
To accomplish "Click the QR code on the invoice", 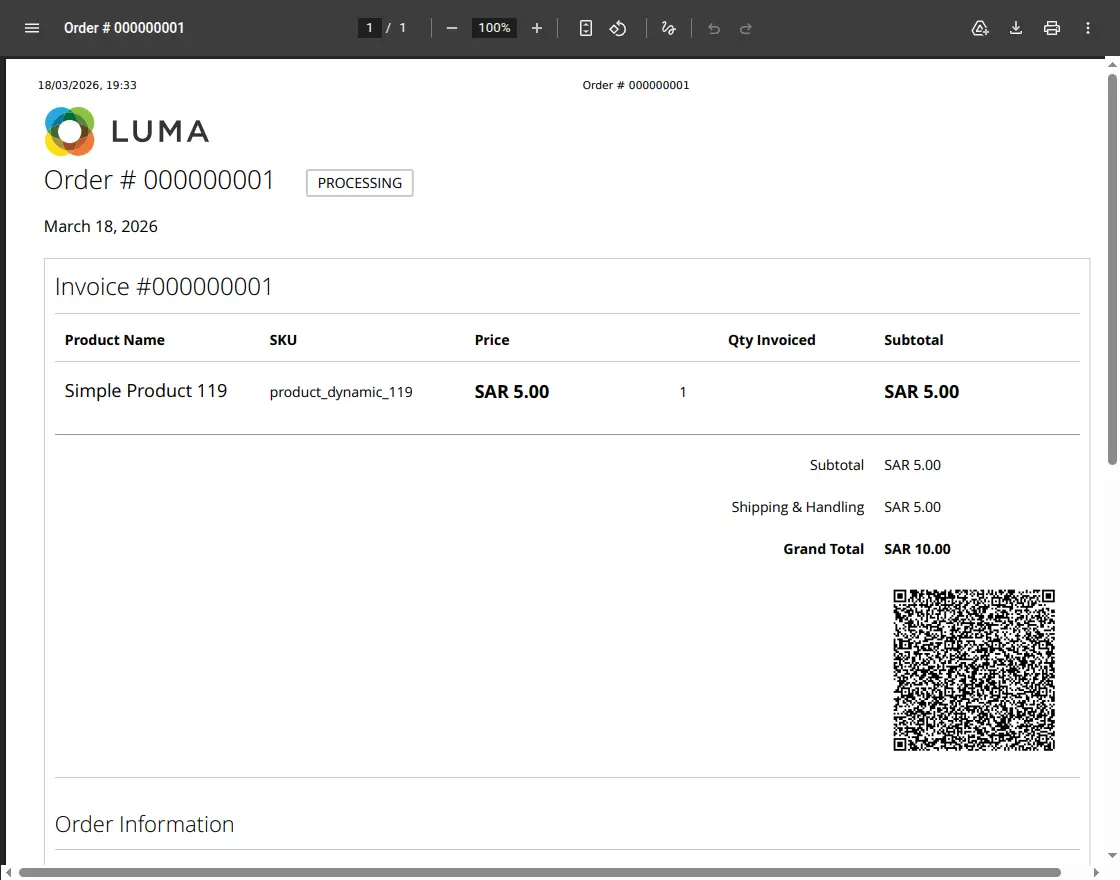I will tap(973, 669).
